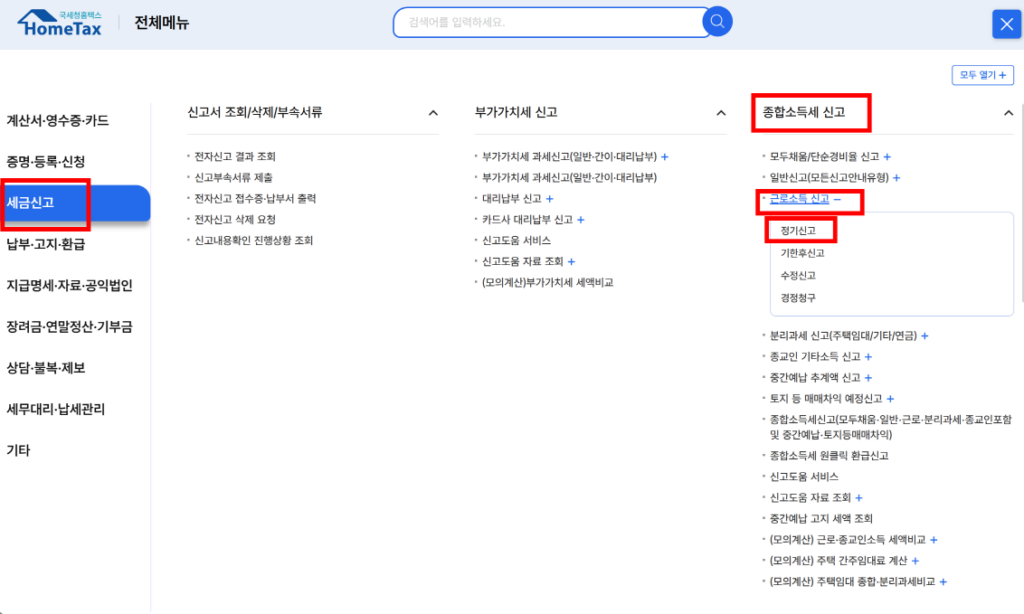
Task: Expand plus icon next to 모두채움/단순경비율 신고
Action: [887, 157]
